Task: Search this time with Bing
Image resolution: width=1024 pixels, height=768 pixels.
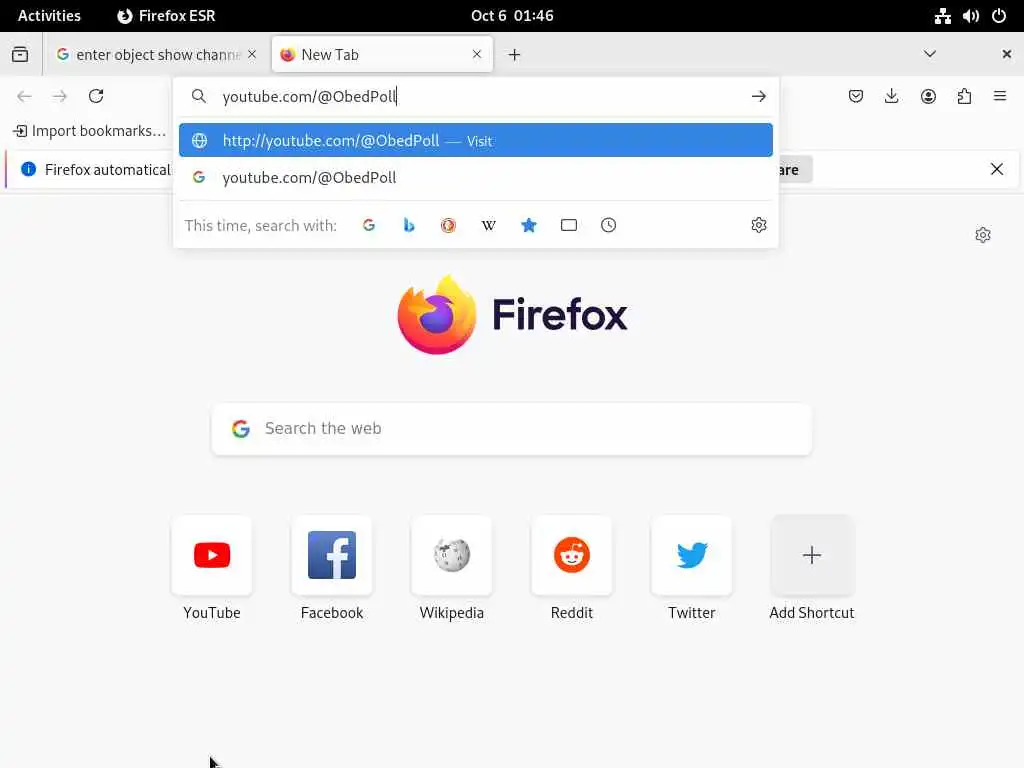Action: [x=409, y=225]
